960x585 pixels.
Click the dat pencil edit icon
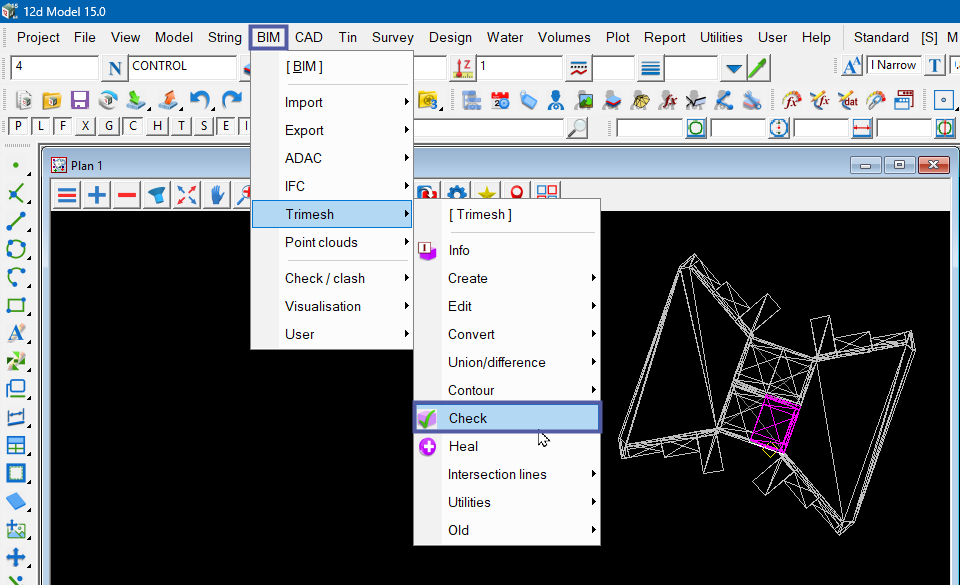click(848, 100)
